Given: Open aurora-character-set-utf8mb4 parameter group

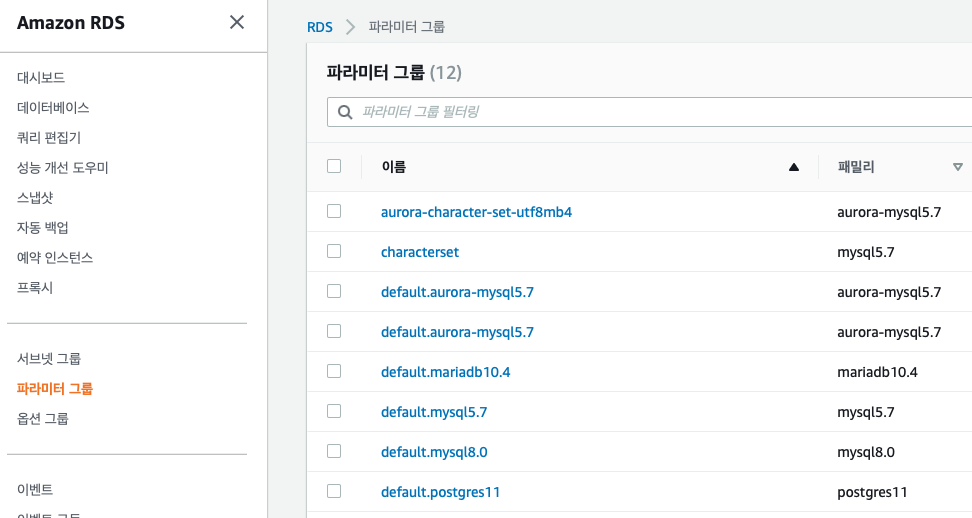Looking at the screenshot, I should click(x=476, y=212).
